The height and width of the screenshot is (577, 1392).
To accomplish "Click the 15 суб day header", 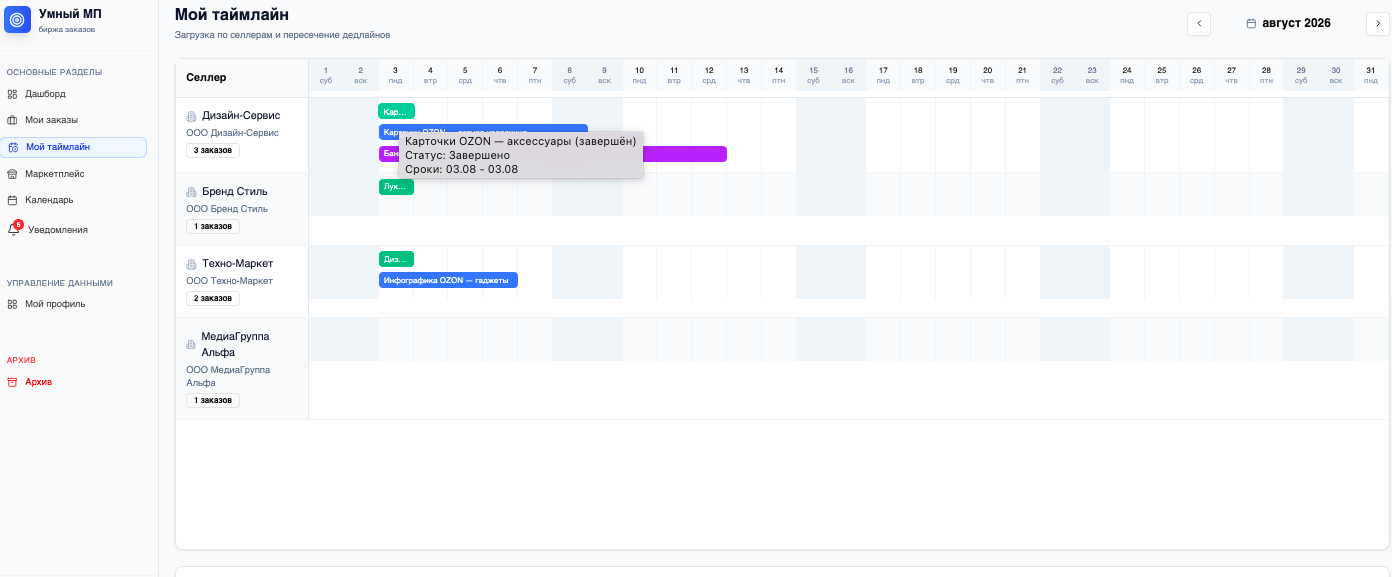I will 813,75.
